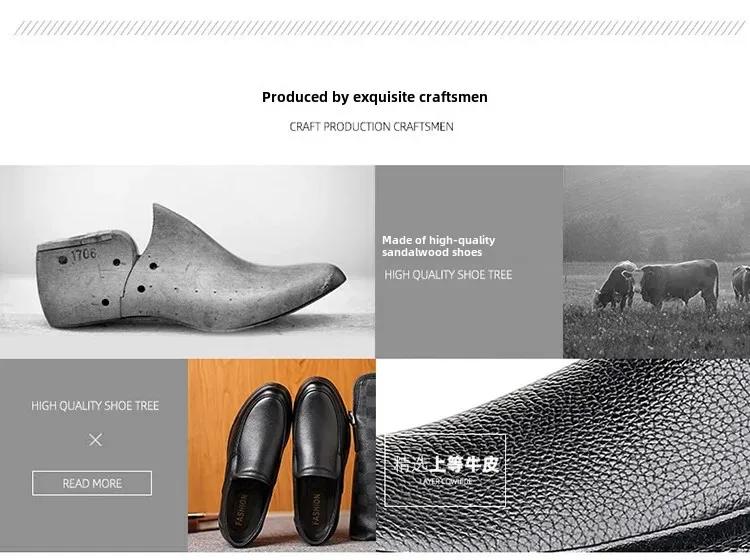Click the diagonal striped divider bar
750x560 pixels.
(x=379, y=28)
